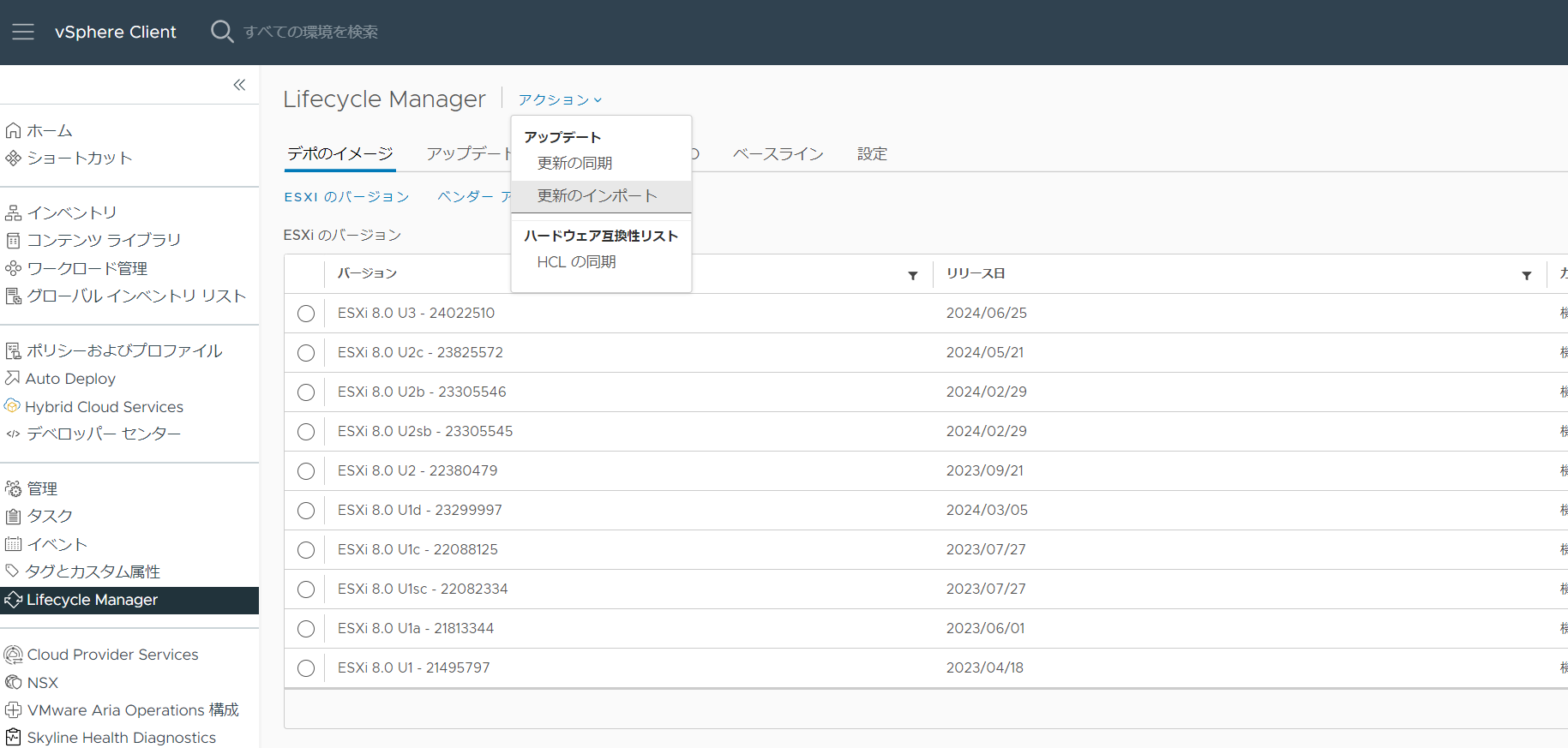Click the Skyline Health Diagnostics icon
This screenshot has width=1568, height=748.
(13, 737)
